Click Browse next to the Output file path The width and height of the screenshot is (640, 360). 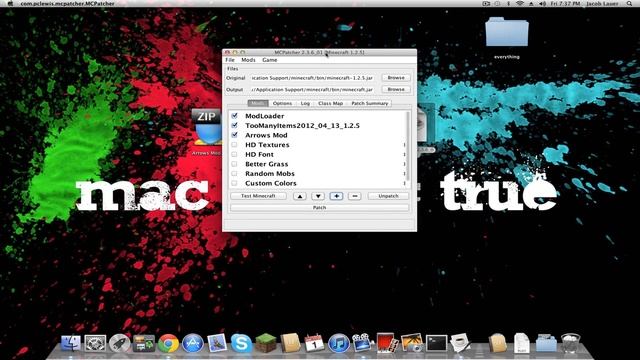[x=396, y=89]
